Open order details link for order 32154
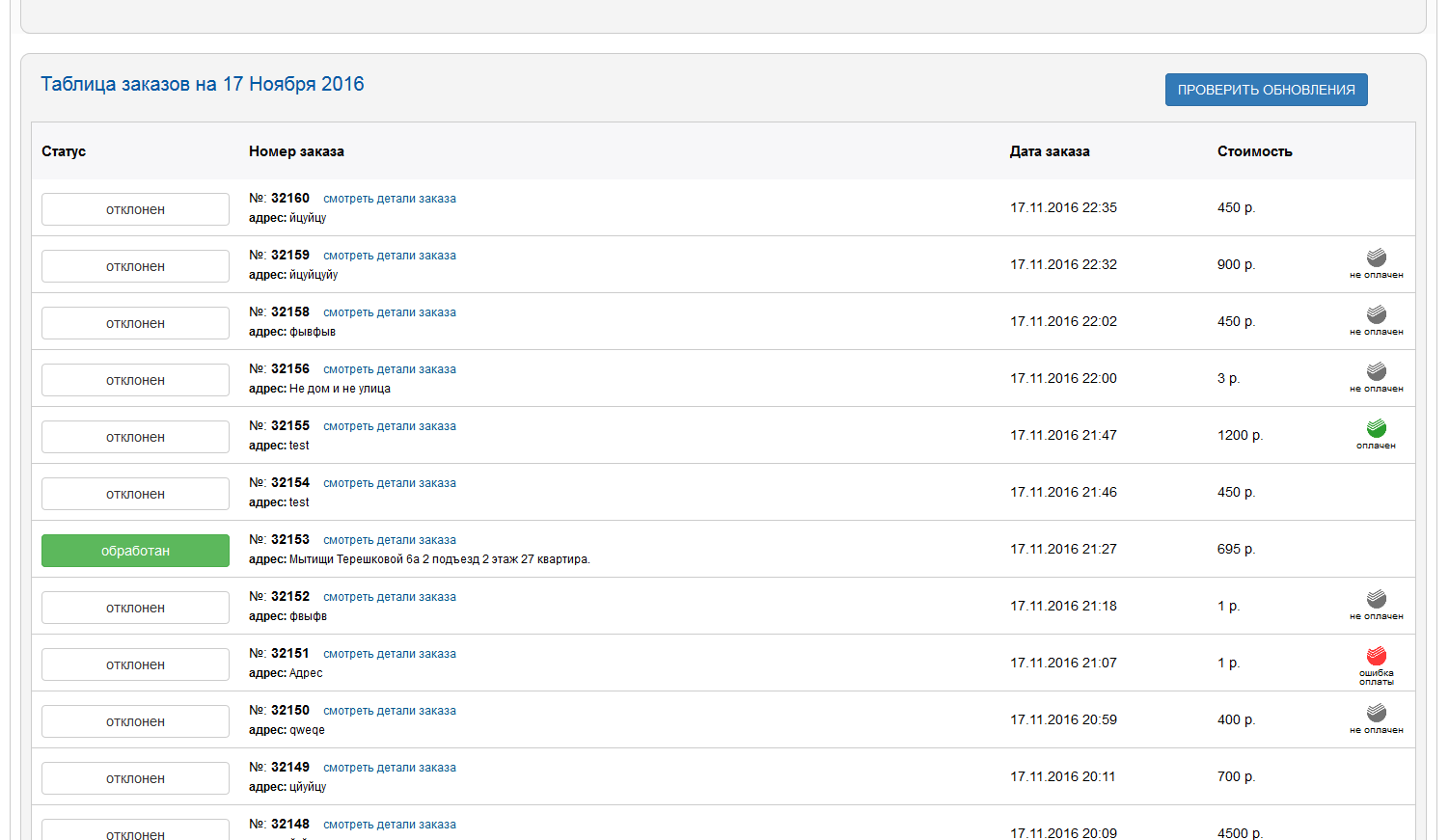This screenshot has width=1449, height=840. (390, 483)
